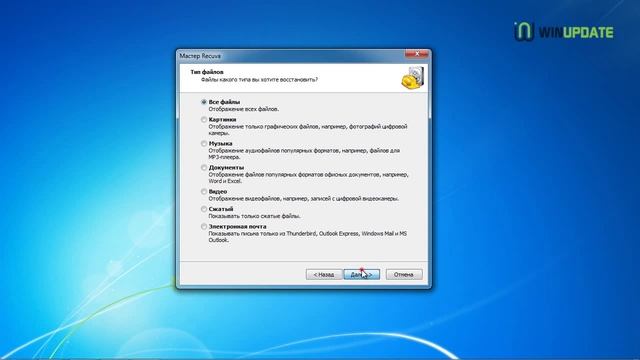Pick the "Документы" file type
Screen dimensions: 640x360
tap(204, 168)
